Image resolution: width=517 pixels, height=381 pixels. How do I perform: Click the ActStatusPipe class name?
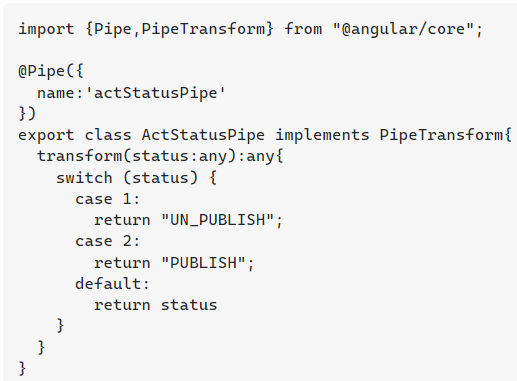(x=203, y=135)
